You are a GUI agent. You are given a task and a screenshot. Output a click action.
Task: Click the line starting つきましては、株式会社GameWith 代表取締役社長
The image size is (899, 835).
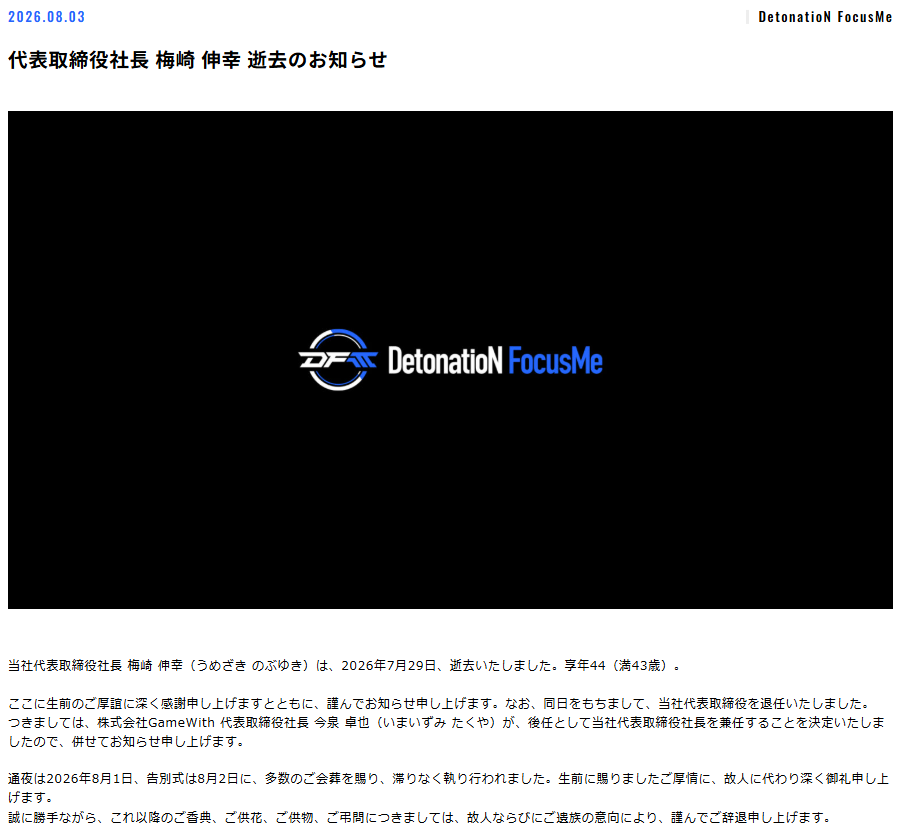[446, 722]
